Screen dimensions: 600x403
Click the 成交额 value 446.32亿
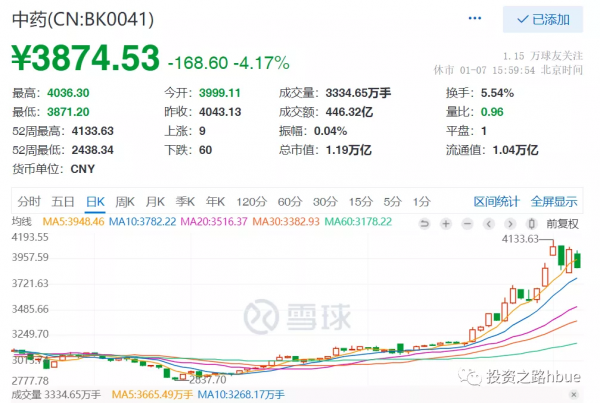click(x=349, y=112)
